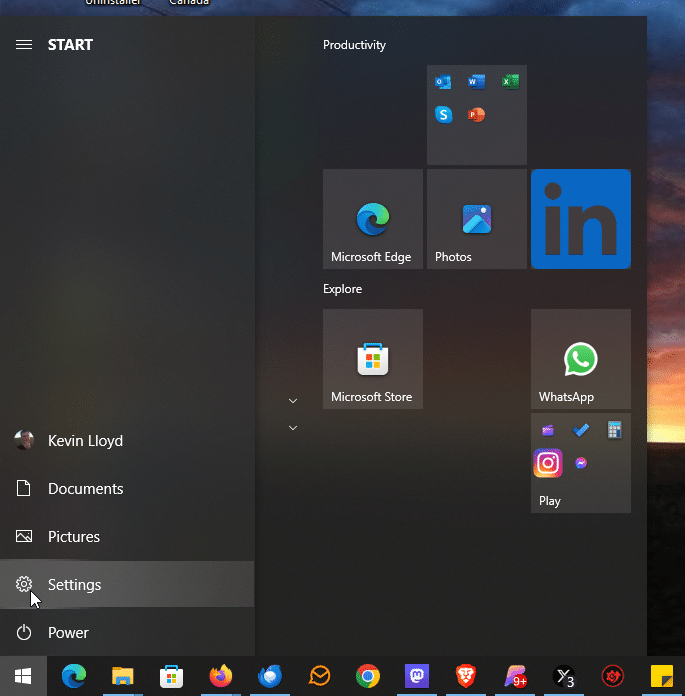
Task: Open the Microsoft Store tile
Action: click(373, 359)
